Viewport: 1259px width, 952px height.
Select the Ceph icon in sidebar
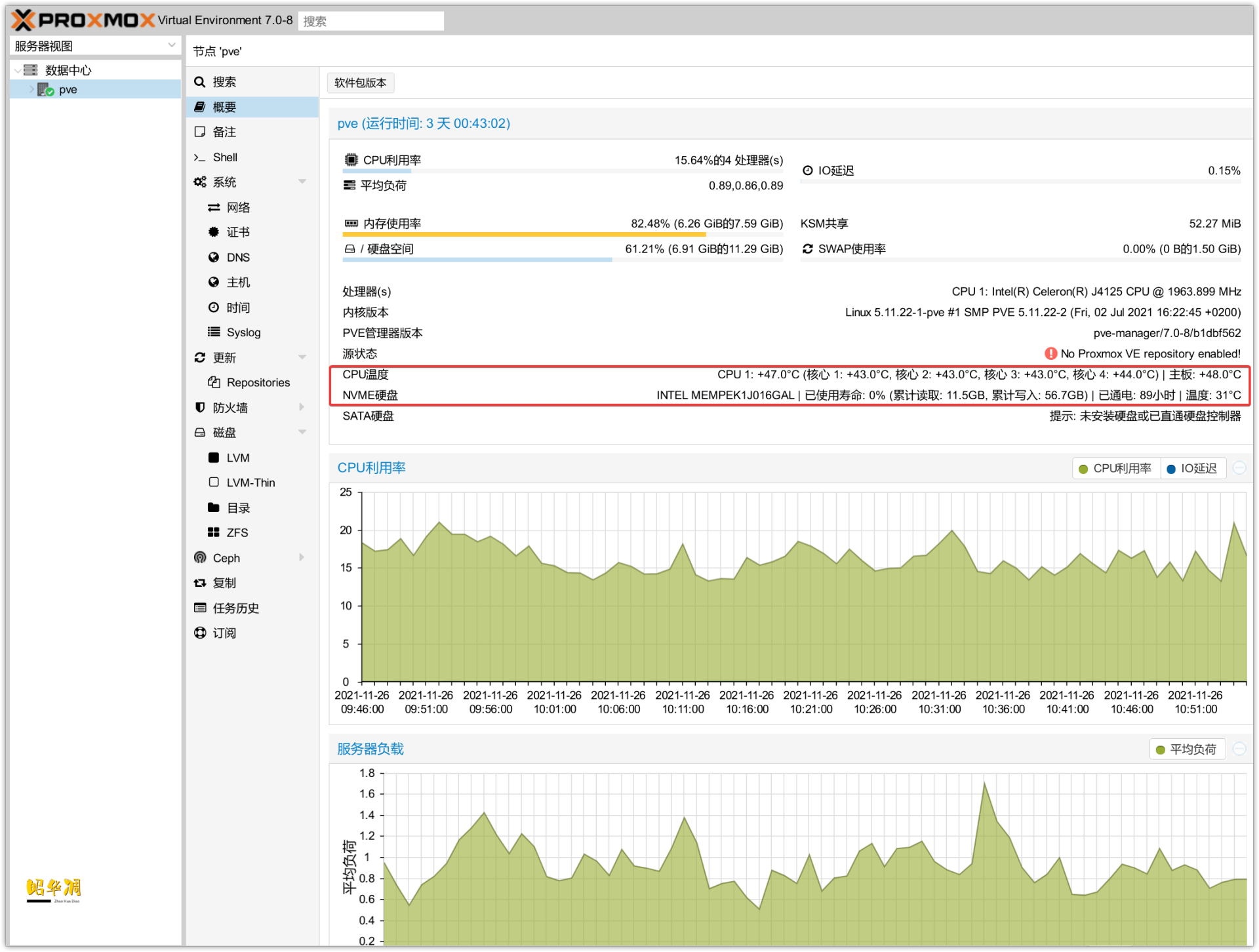click(x=200, y=558)
